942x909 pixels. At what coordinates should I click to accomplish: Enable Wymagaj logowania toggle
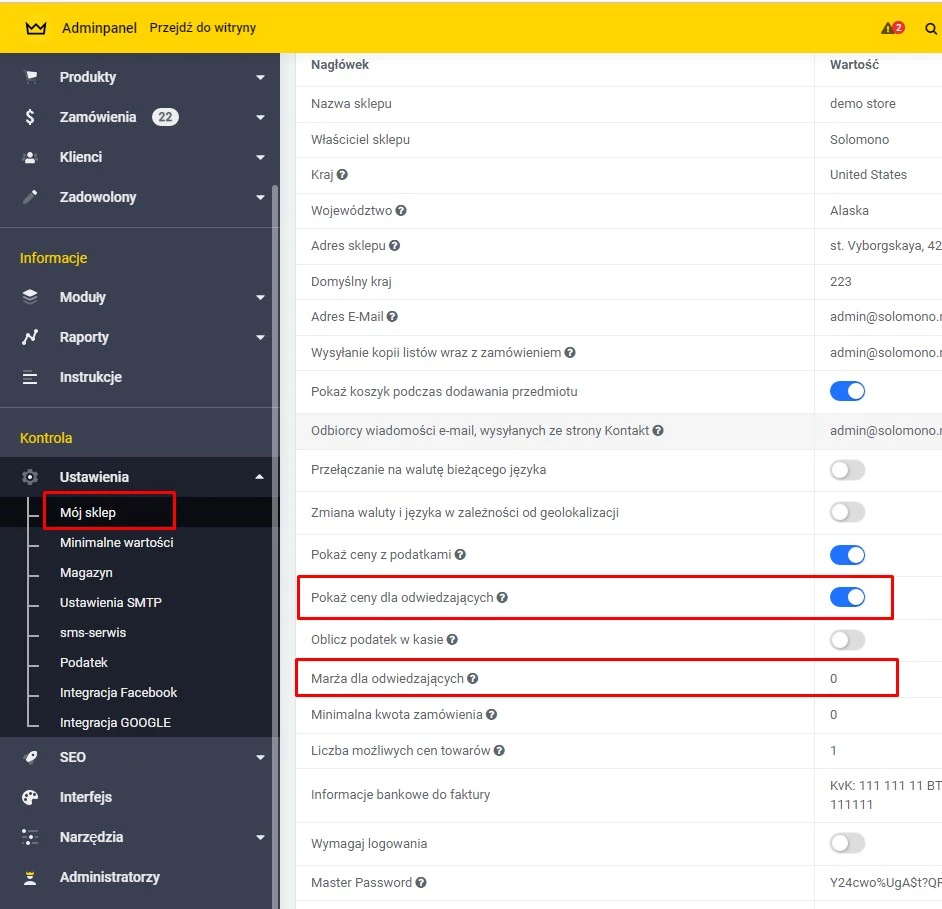pos(847,844)
